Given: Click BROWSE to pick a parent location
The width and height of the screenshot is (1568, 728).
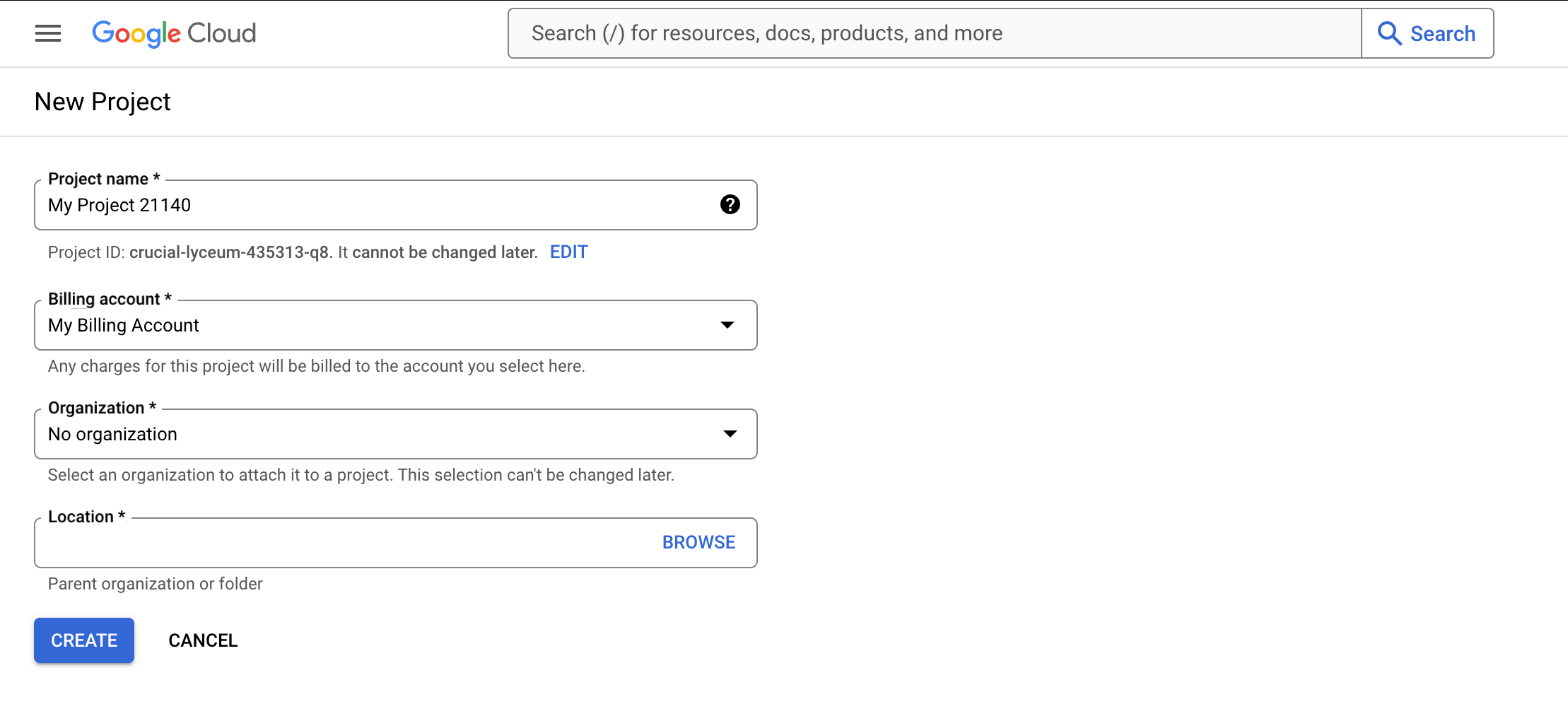Looking at the screenshot, I should click(698, 542).
